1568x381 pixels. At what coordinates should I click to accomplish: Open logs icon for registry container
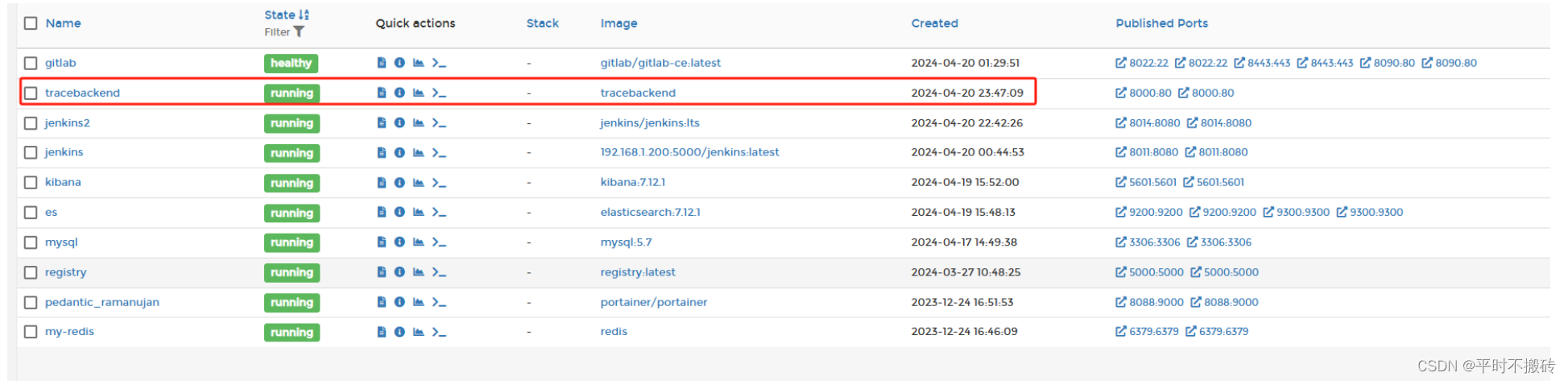(382, 271)
